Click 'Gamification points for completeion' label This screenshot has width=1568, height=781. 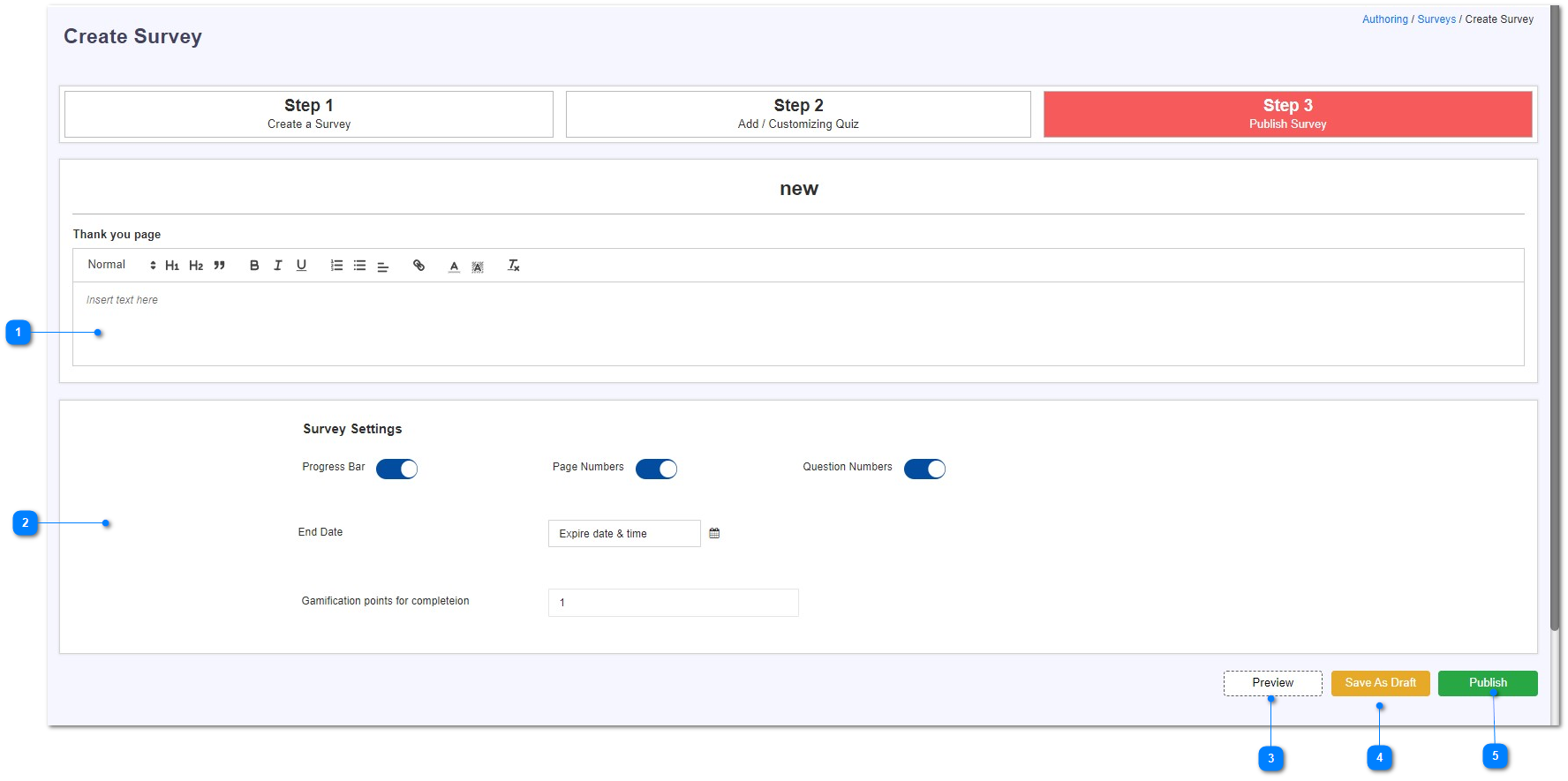point(385,601)
